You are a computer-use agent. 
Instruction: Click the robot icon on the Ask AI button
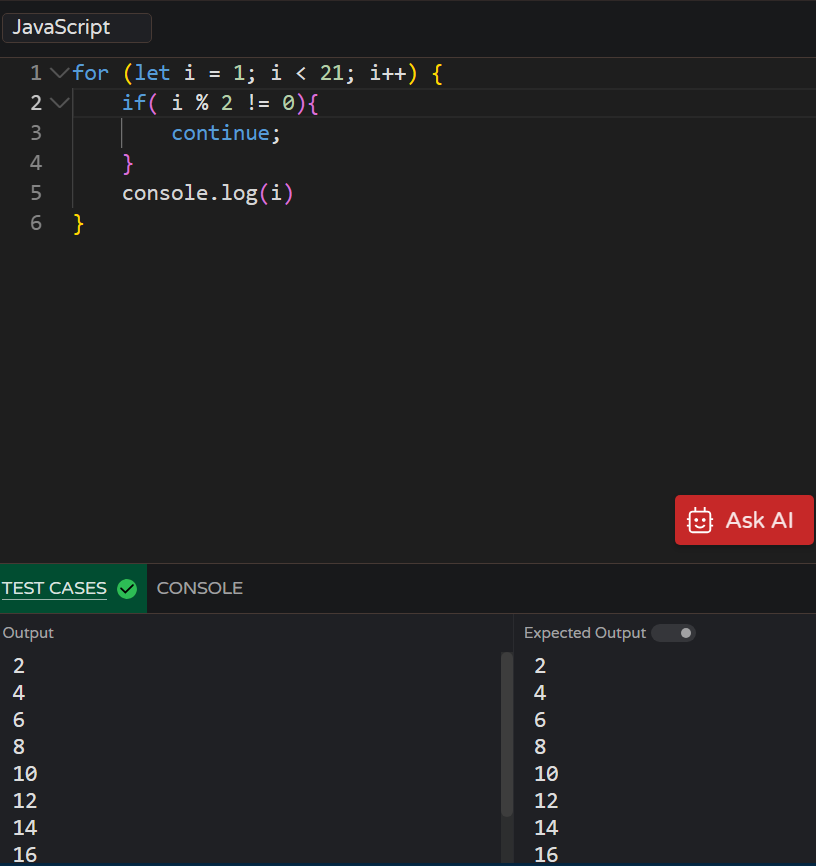click(x=700, y=520)
